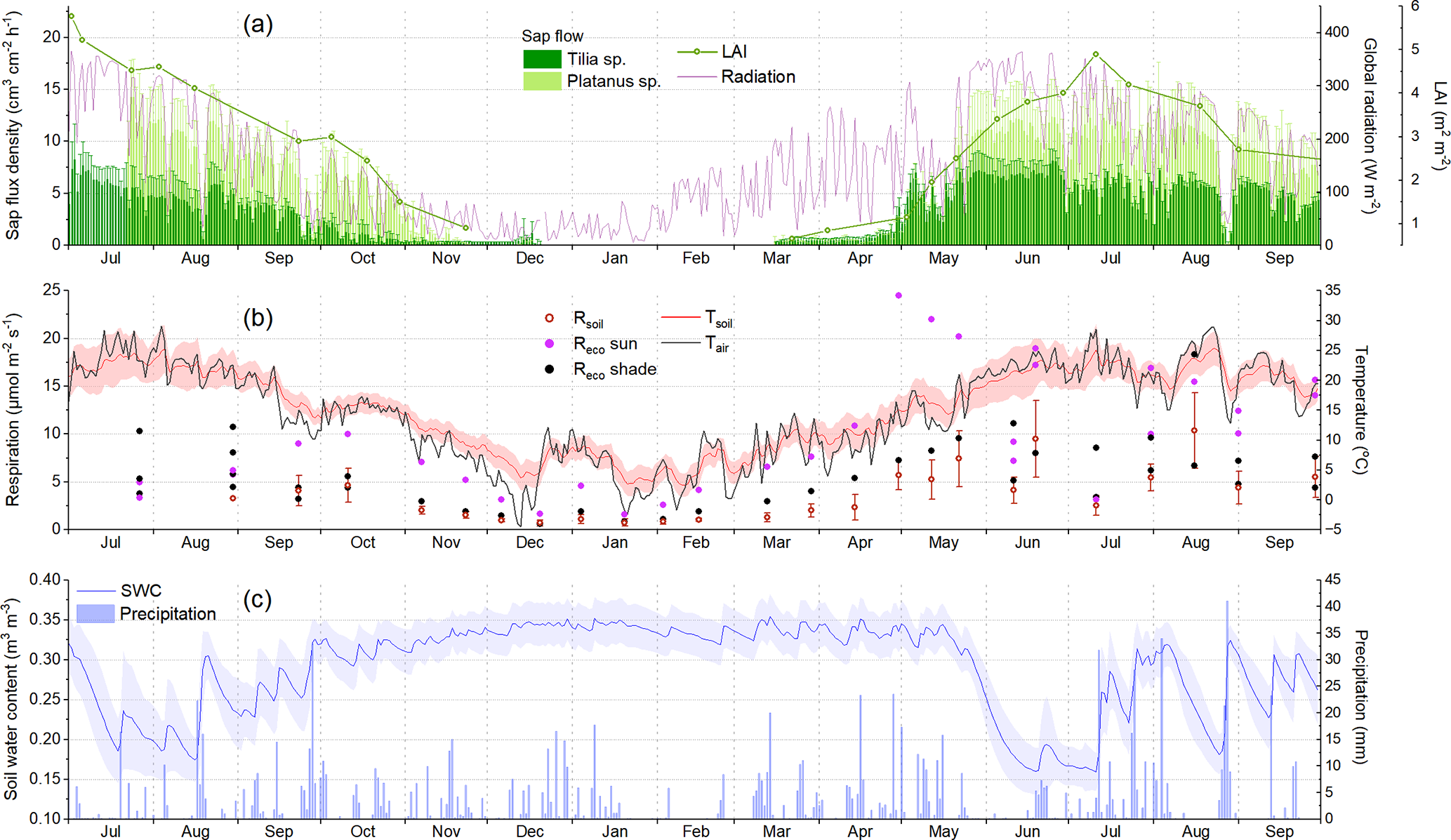Click the '400' tick on Global radiation axis
Image resolution: width=1451 pixels, height=840 pixels.
1337,32
